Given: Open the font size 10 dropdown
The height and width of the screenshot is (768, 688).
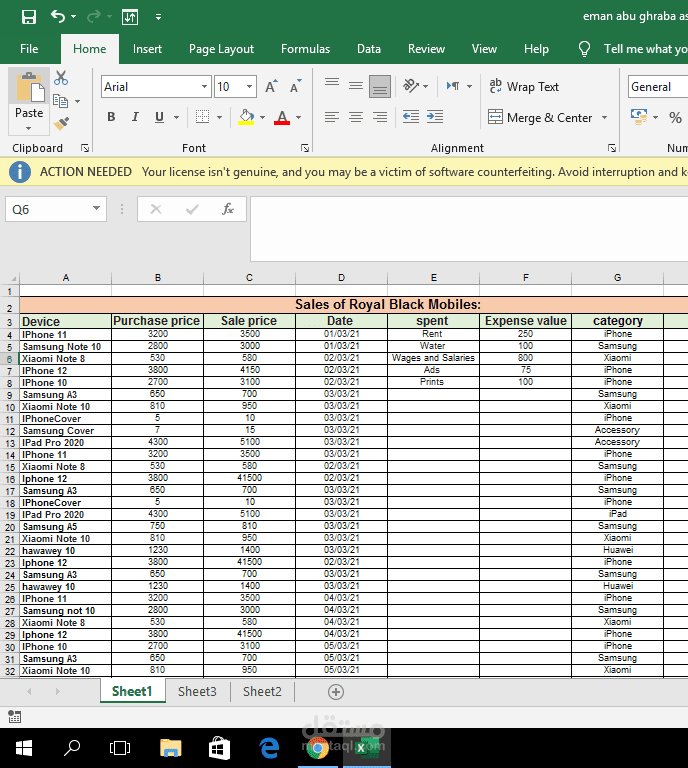Looking at the screenshot, I should click(249, 87).
